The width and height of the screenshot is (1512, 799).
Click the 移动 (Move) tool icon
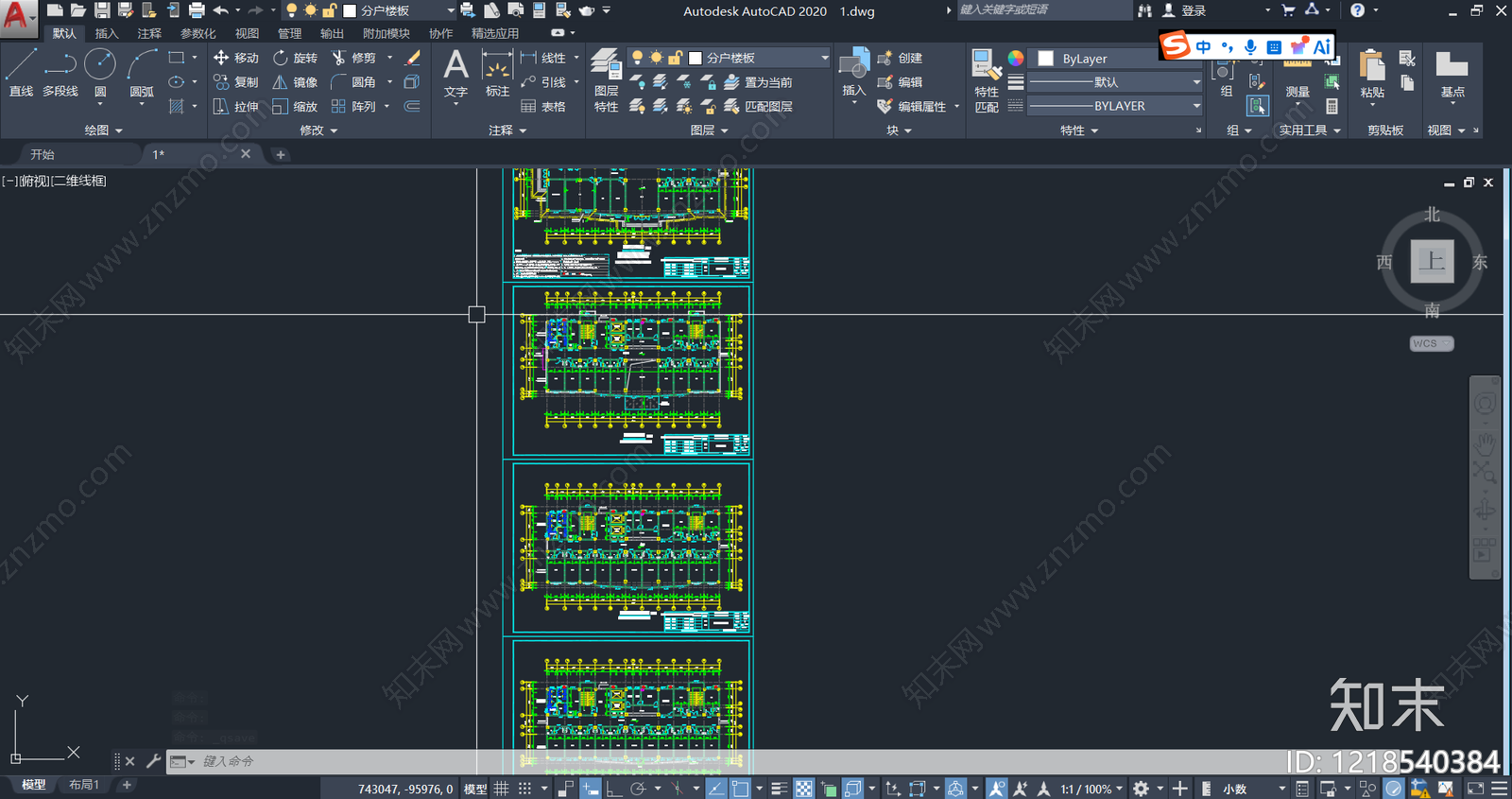[x=221, y=58]
